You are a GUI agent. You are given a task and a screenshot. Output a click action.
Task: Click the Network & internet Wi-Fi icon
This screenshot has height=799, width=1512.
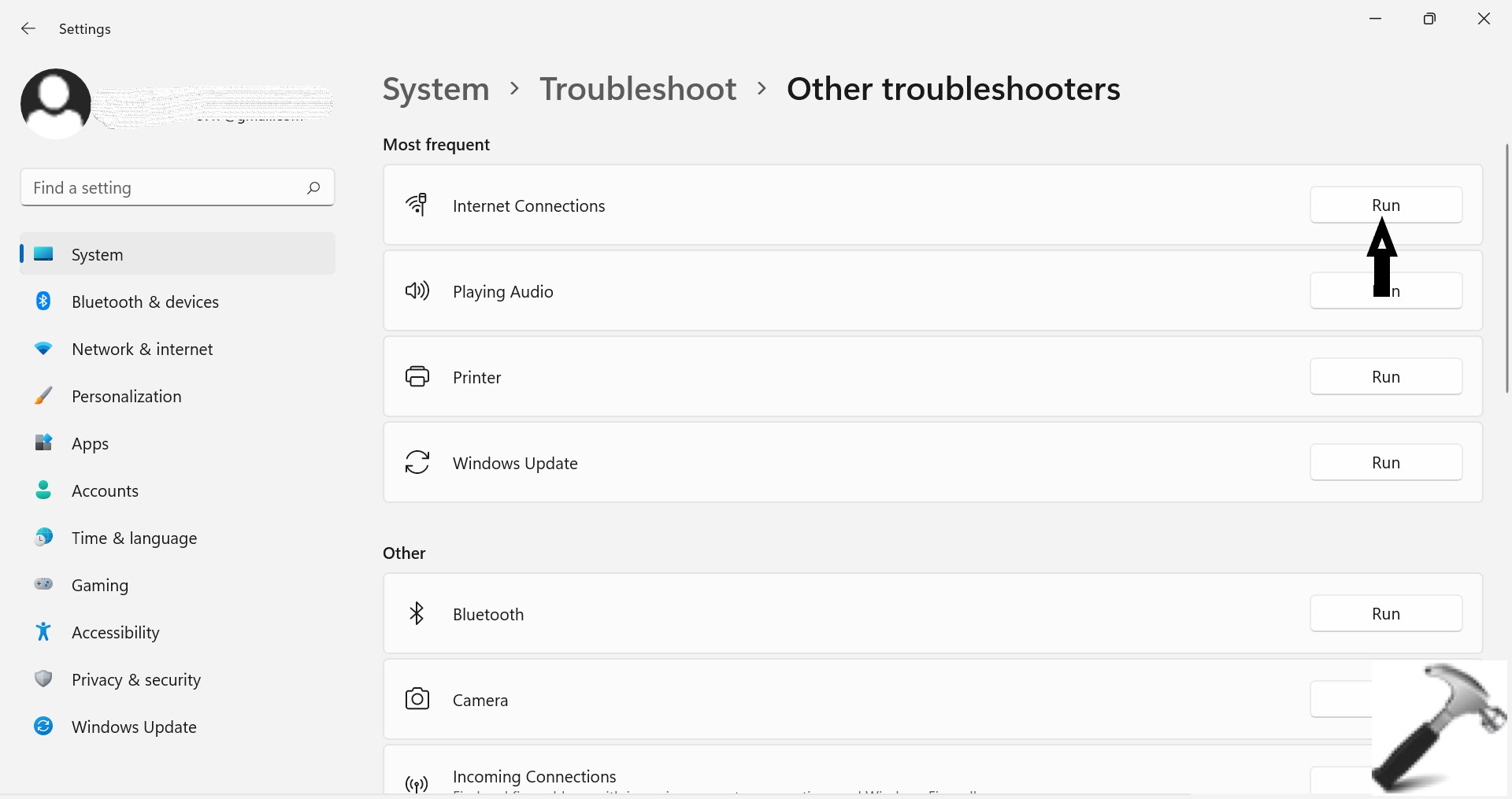[43, 349]
